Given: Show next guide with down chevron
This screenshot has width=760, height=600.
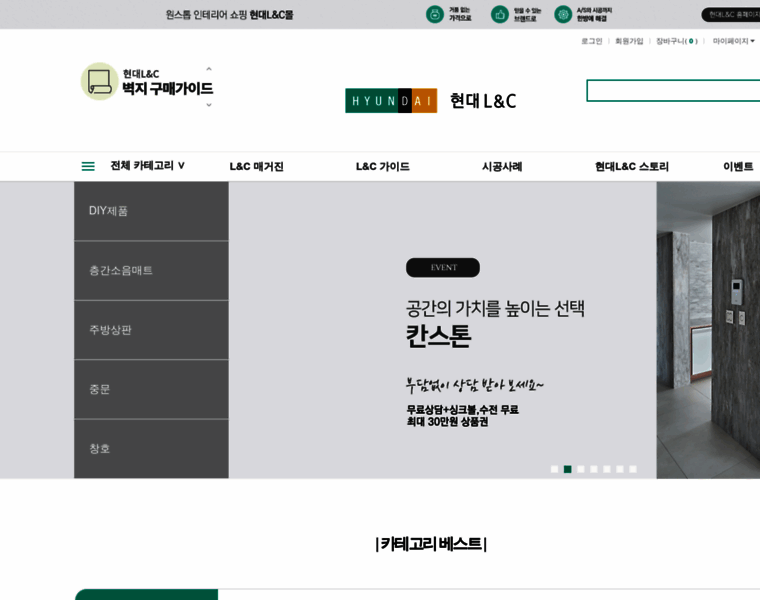Looking at the screenshot, I should click(x=209, y=105).
